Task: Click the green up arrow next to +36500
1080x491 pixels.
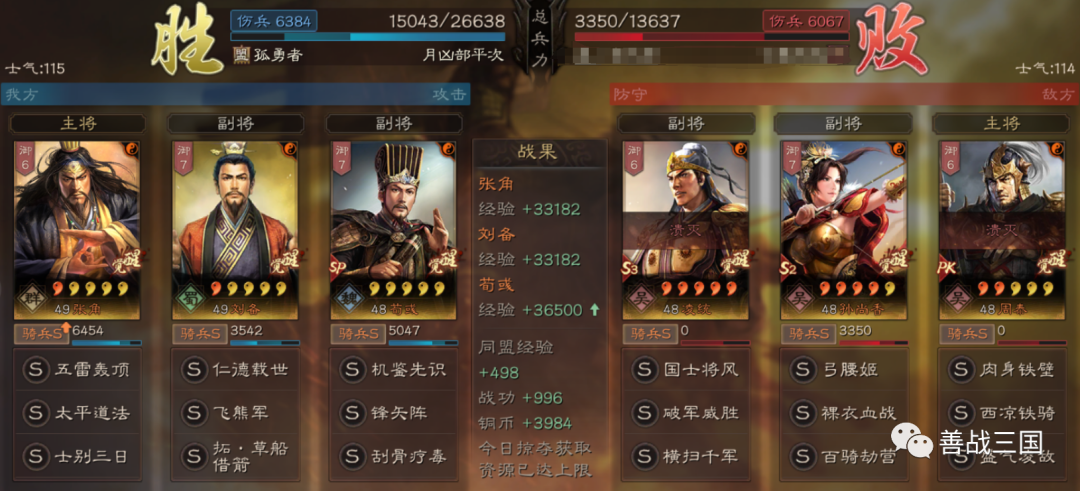Action: tap(594, 310)
